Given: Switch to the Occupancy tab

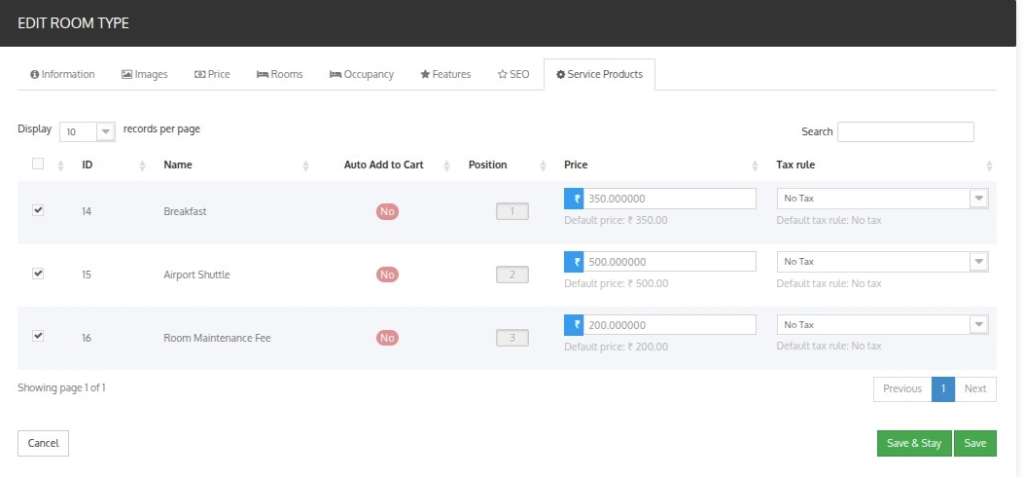Looking at the screenshot, I should pos(362,74).
